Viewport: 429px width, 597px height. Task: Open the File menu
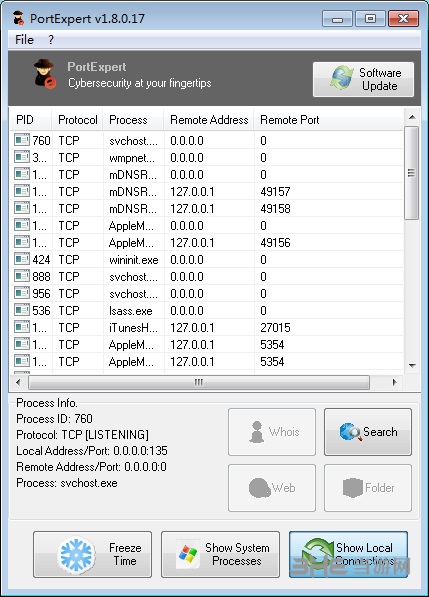24,40
